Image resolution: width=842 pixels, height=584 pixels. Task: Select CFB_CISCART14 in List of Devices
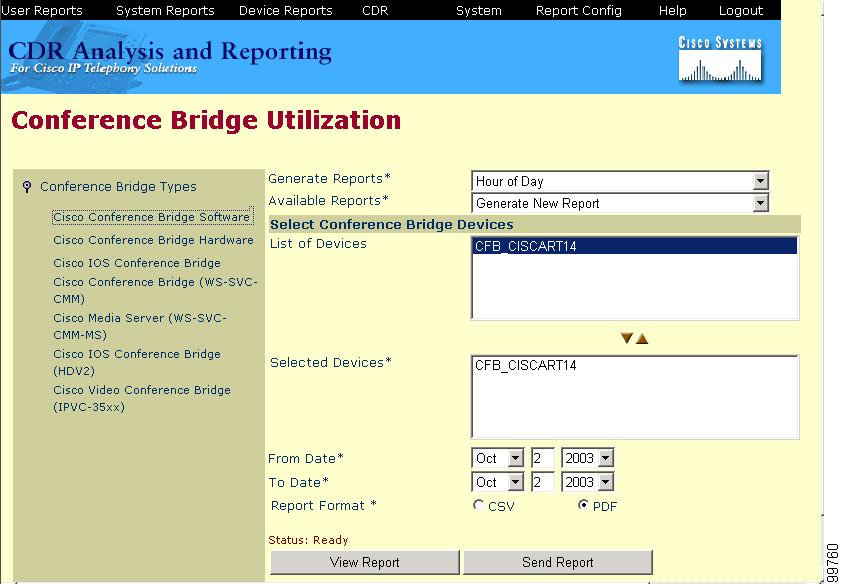pyautogui.click(x=635, y=246)
